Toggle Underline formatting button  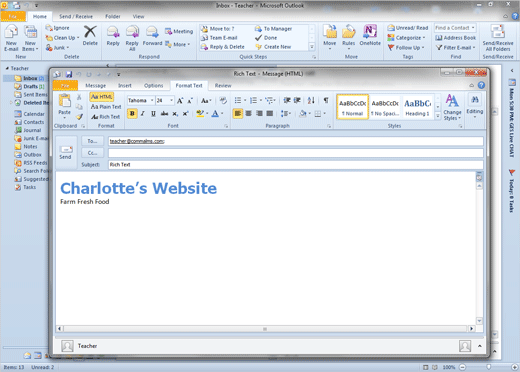coord(153,114)
